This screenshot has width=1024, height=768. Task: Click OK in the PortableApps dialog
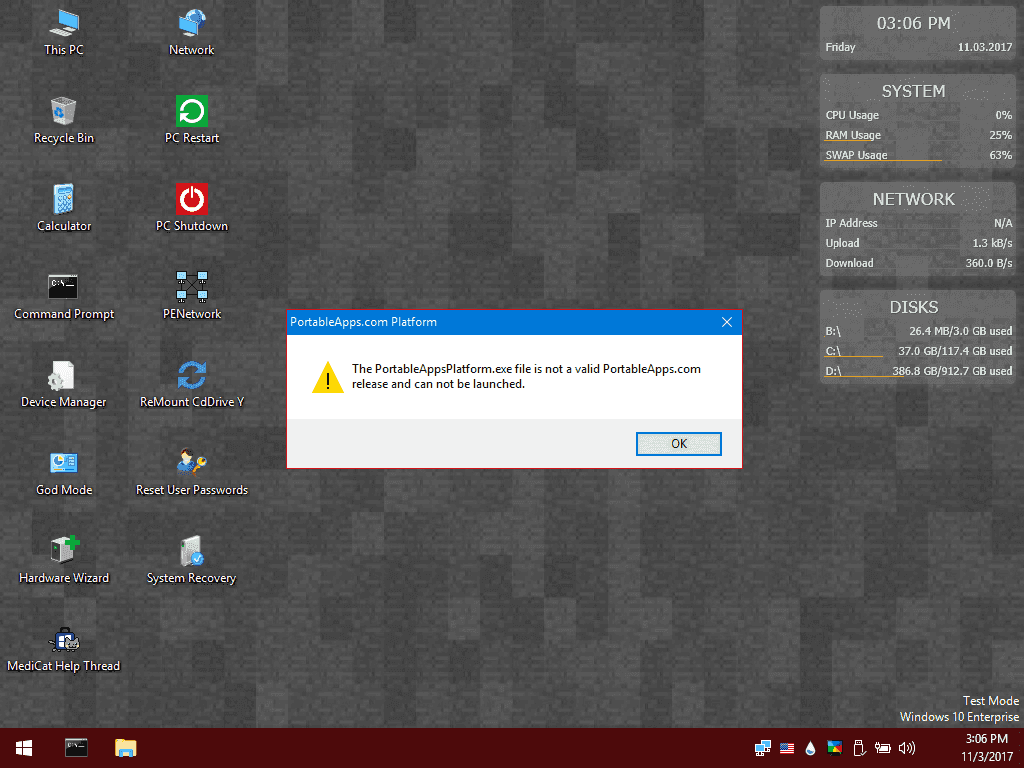[x=679, y=444]
